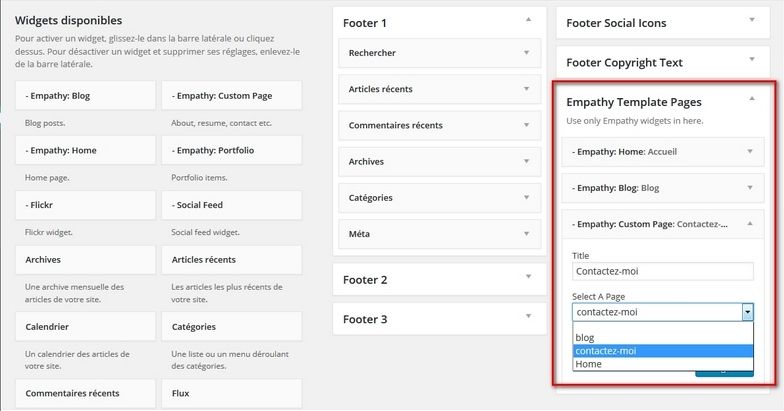The width and height of the screenshot is (784, 411).
Task: Add the Social Feed available widget
Action: 231,205
